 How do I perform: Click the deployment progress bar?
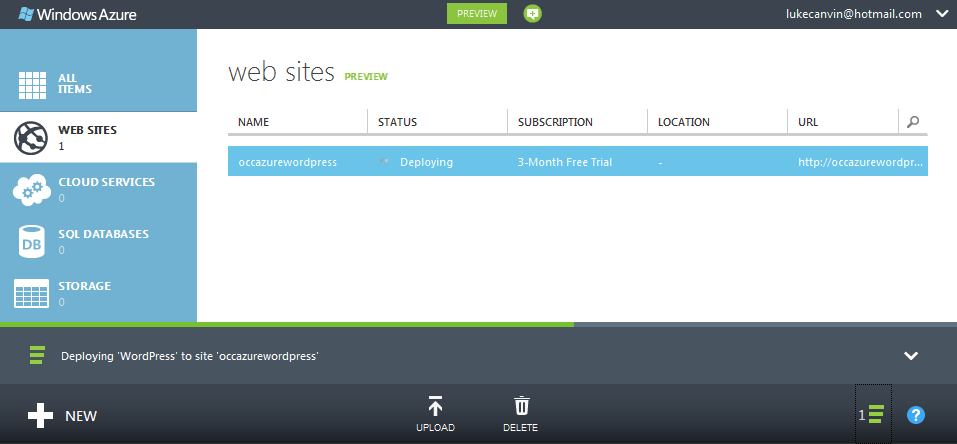point(478,324)
